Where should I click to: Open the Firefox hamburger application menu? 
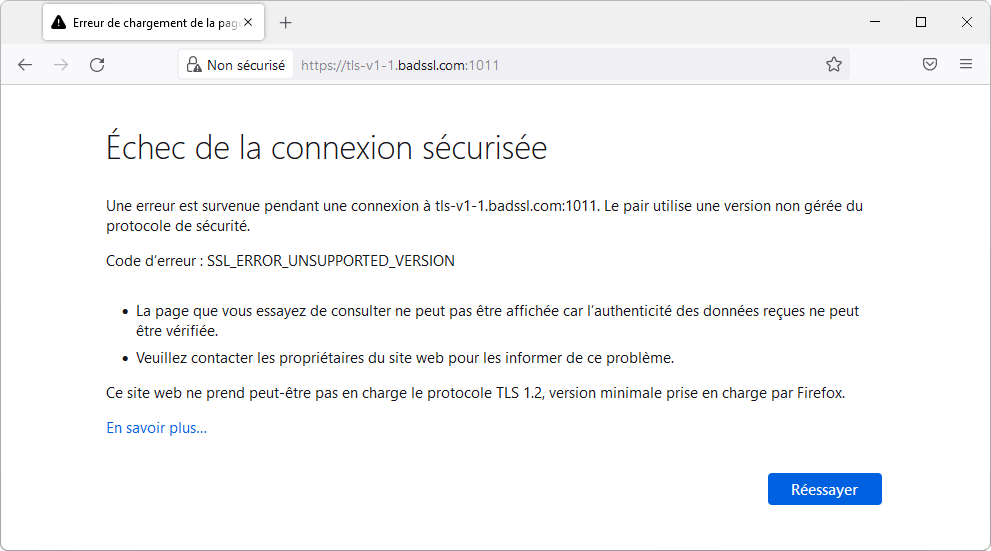(x=965, y=65)
